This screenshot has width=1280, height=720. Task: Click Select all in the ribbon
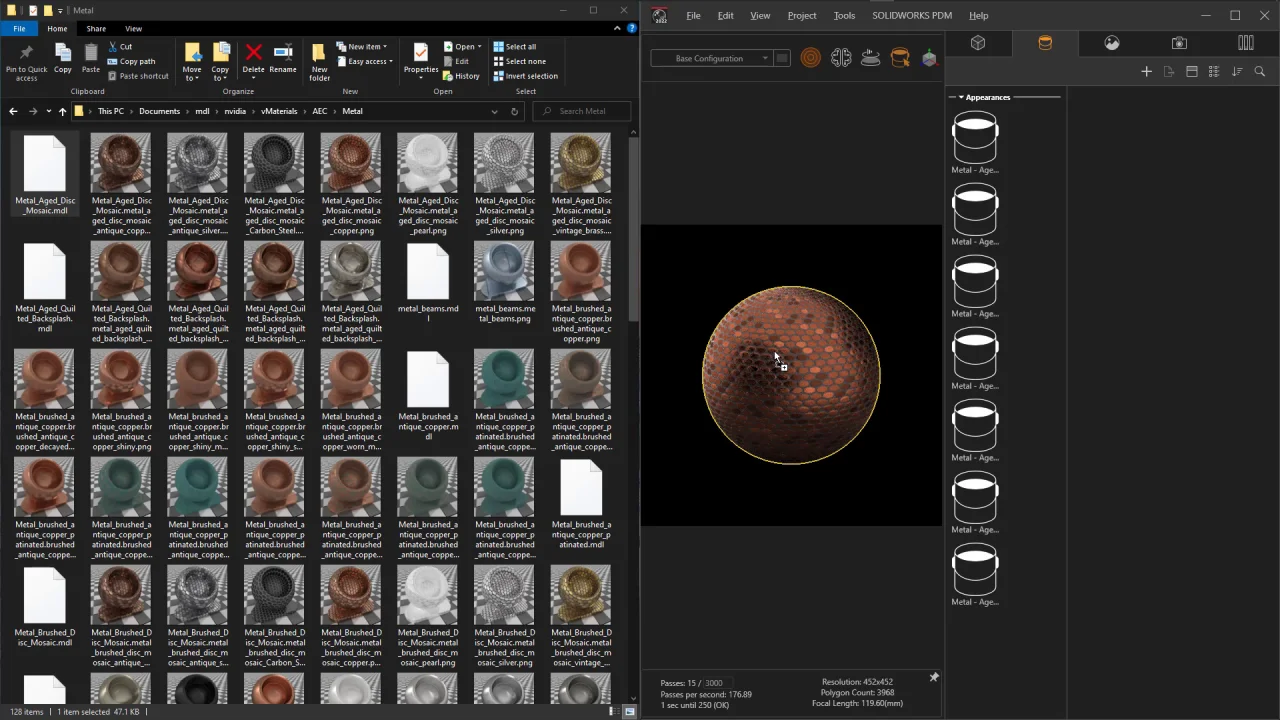tap(519, 46)
